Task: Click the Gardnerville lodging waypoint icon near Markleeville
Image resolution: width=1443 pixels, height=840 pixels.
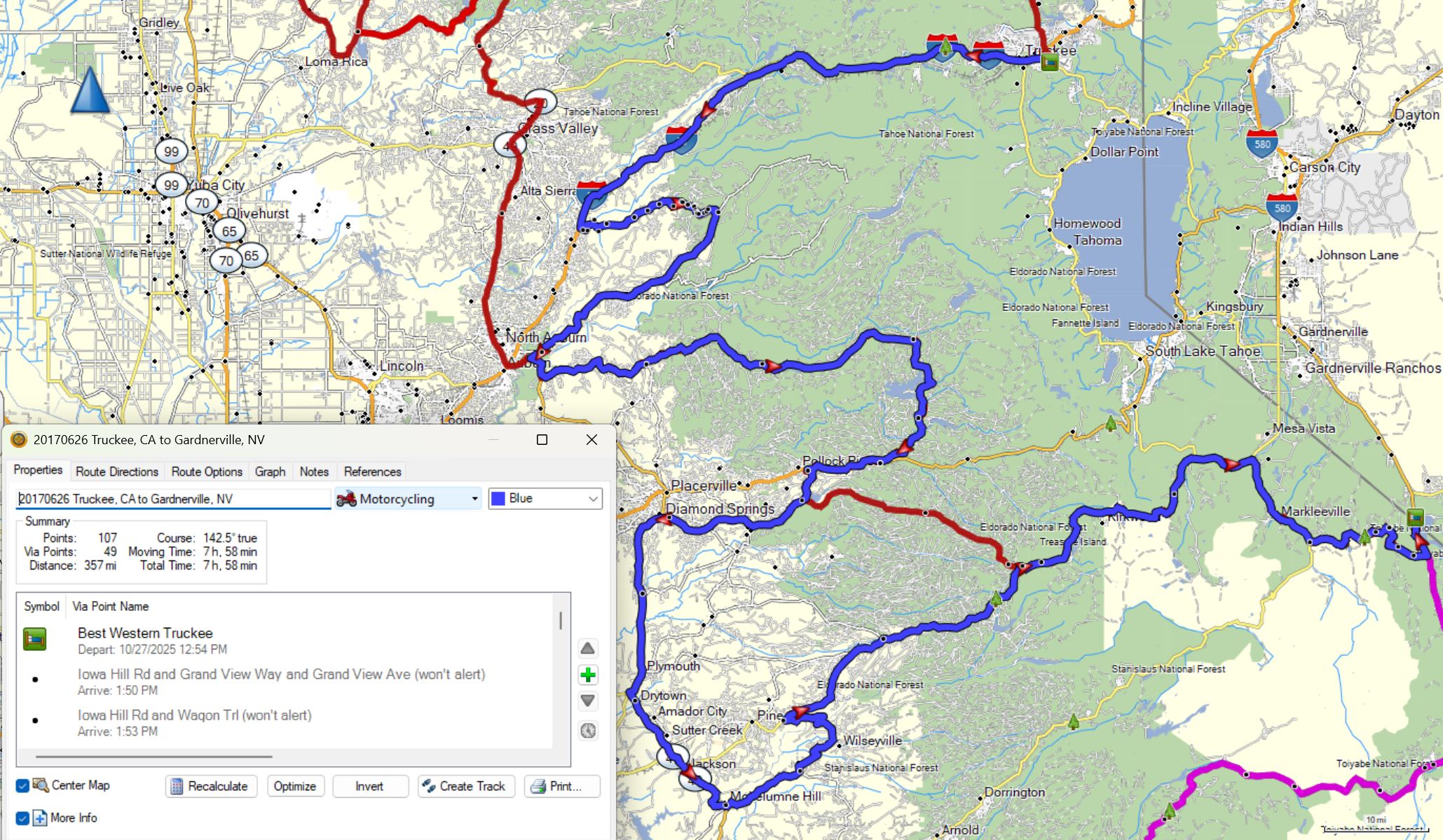Action: [x=1415, y=517]
